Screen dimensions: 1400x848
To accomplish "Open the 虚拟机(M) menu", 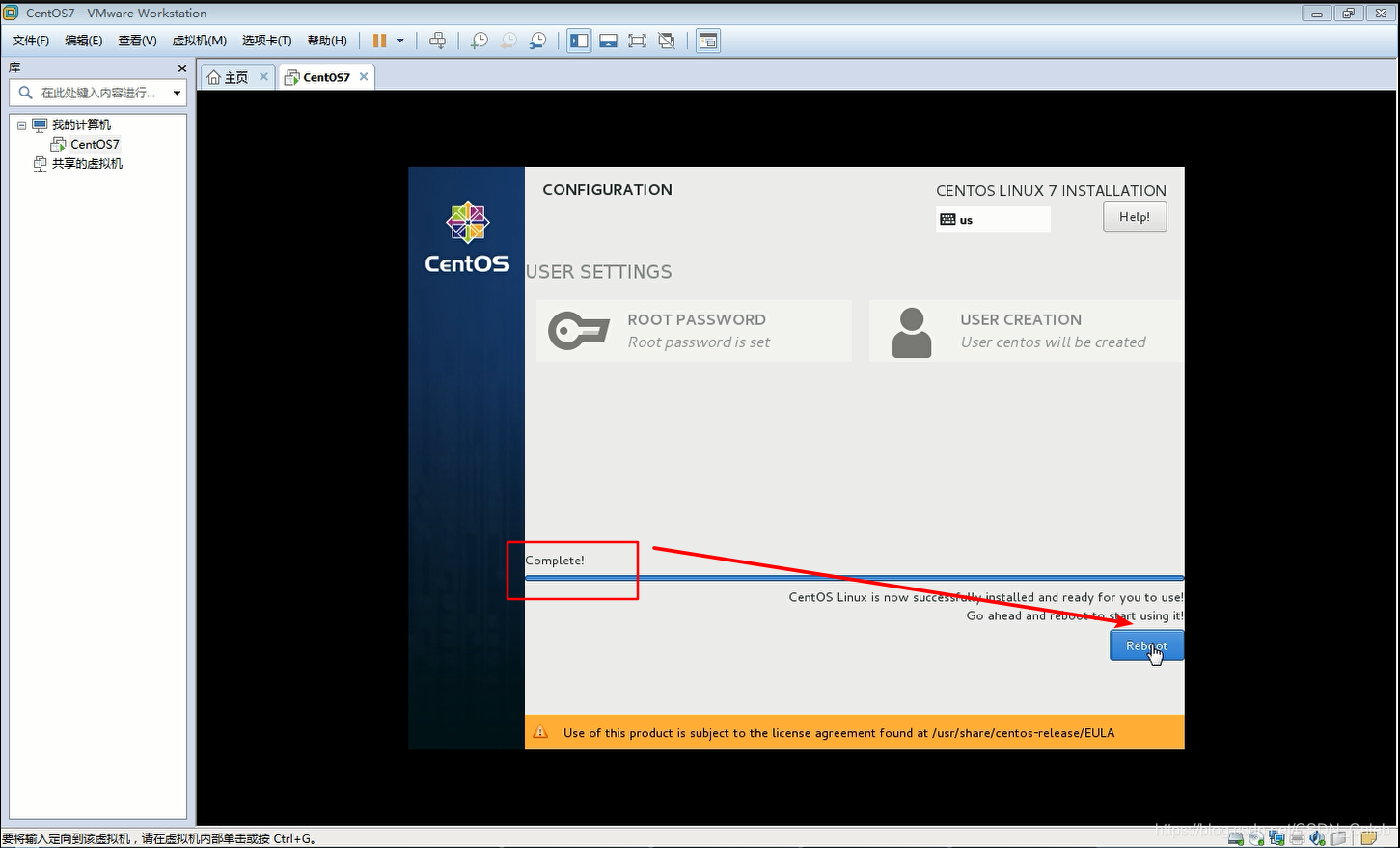I will coord(200,41).
